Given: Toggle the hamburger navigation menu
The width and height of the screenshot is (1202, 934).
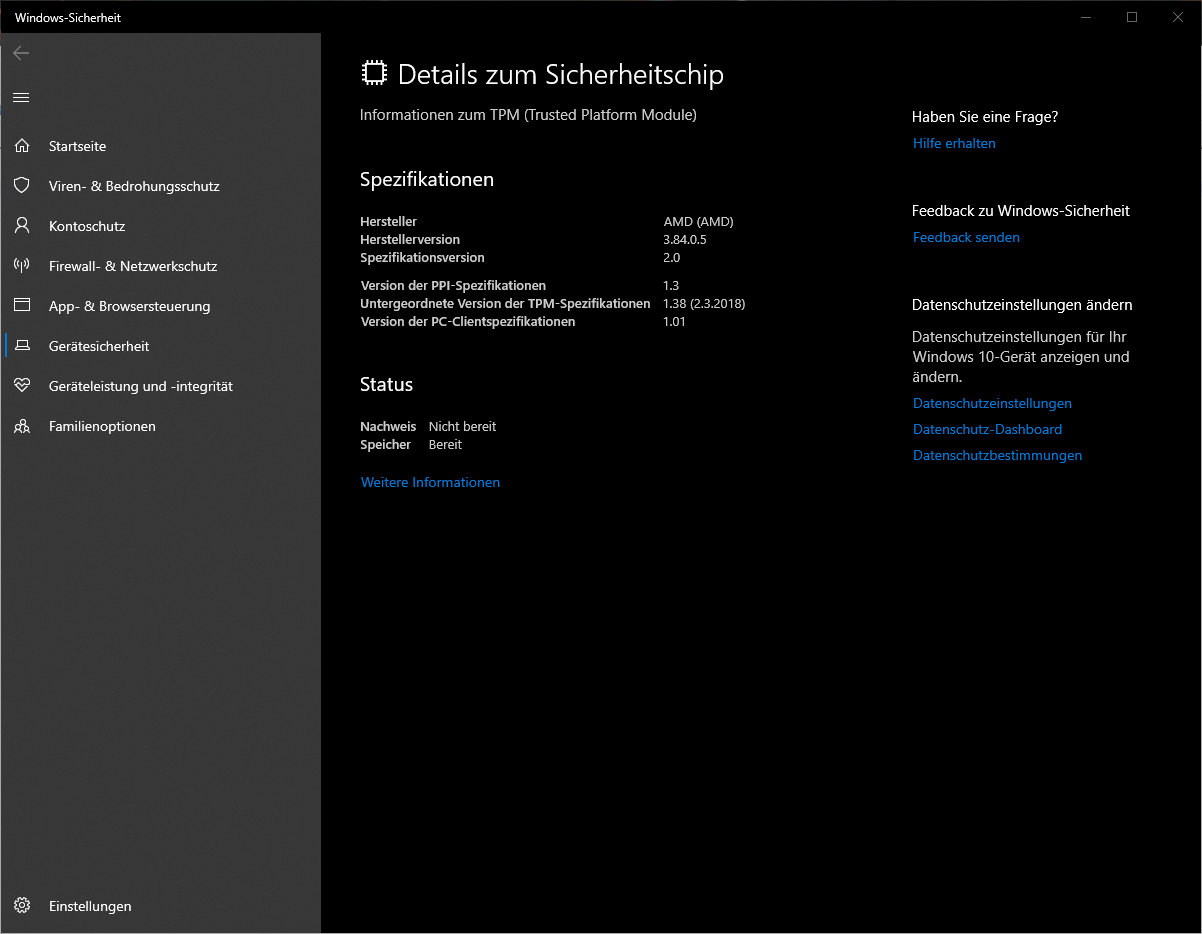Looking at the screenshot, I should point(20,97).
